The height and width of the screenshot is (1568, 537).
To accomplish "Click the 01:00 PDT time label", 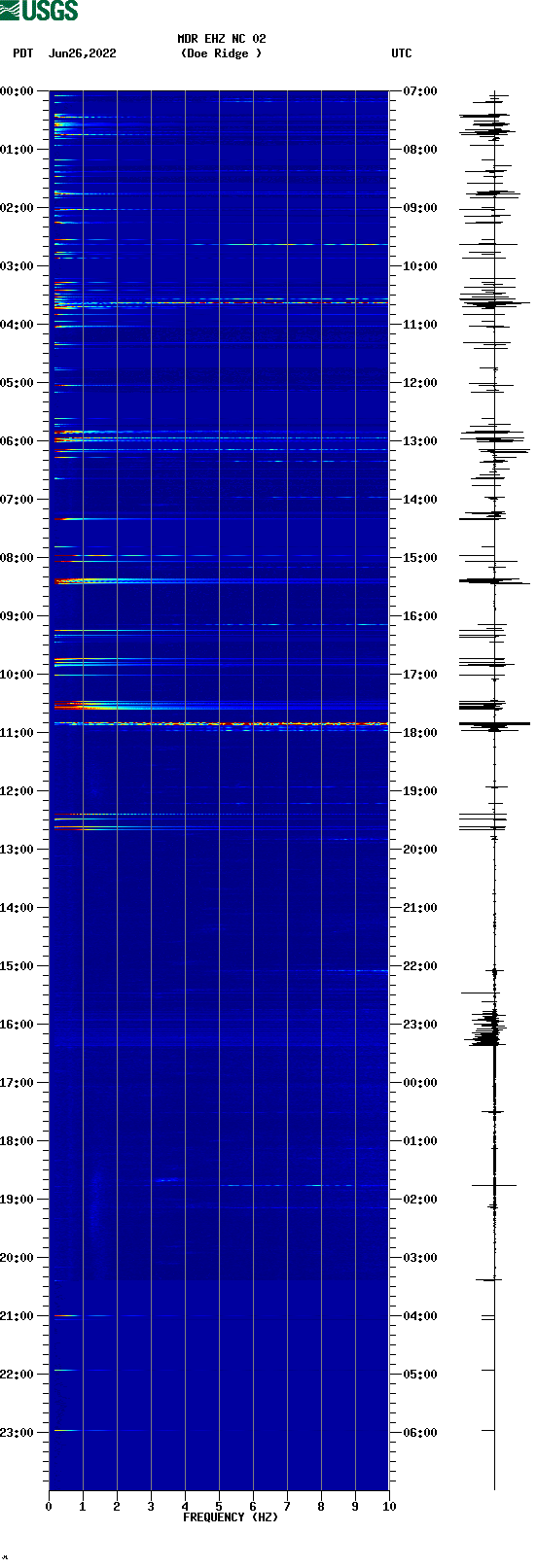I will tap(18, 150).
